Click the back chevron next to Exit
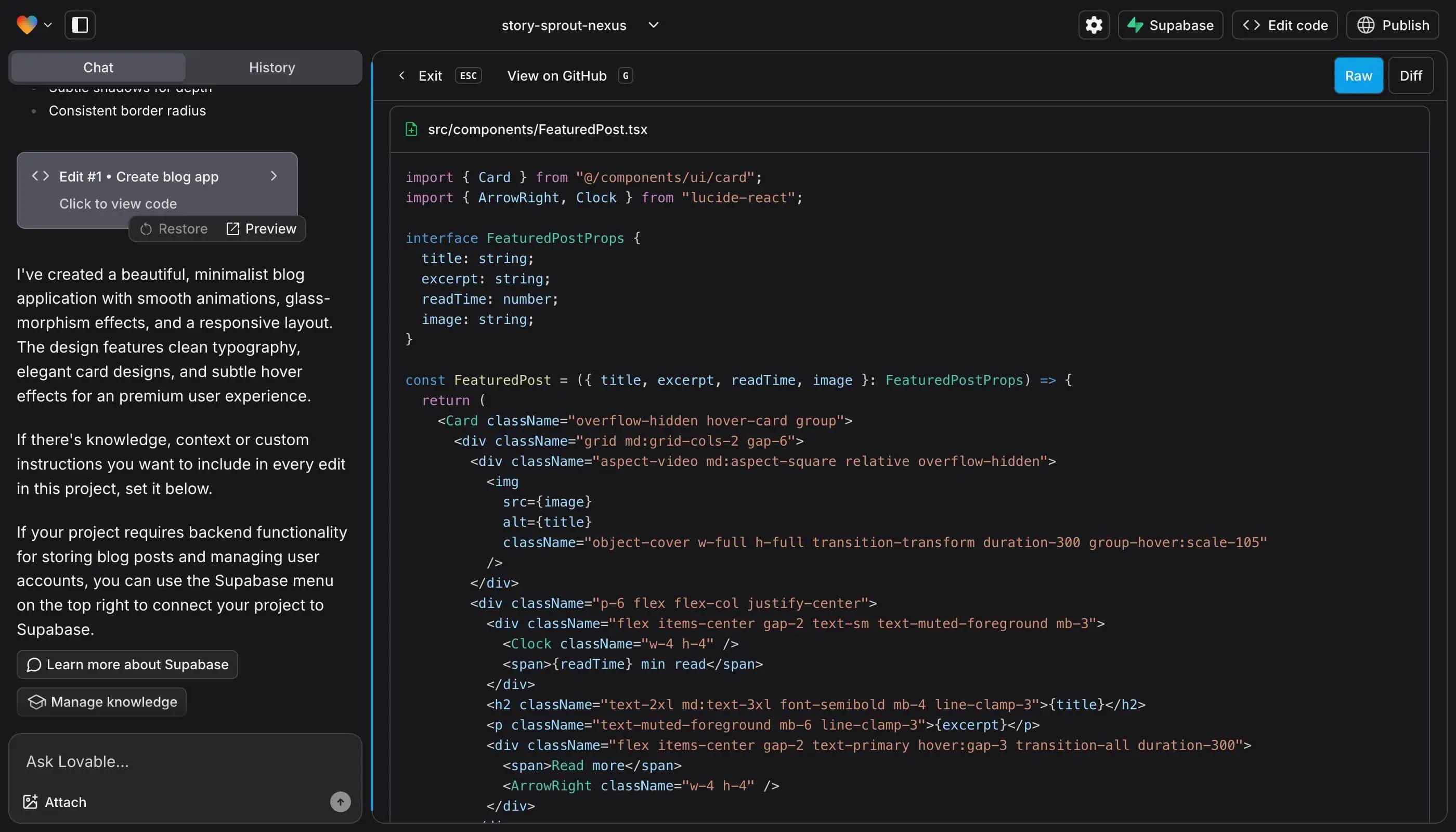Image resolution: width=1456 pixels, height=832 pixels. pyautogui.click(x=402, y=75)
